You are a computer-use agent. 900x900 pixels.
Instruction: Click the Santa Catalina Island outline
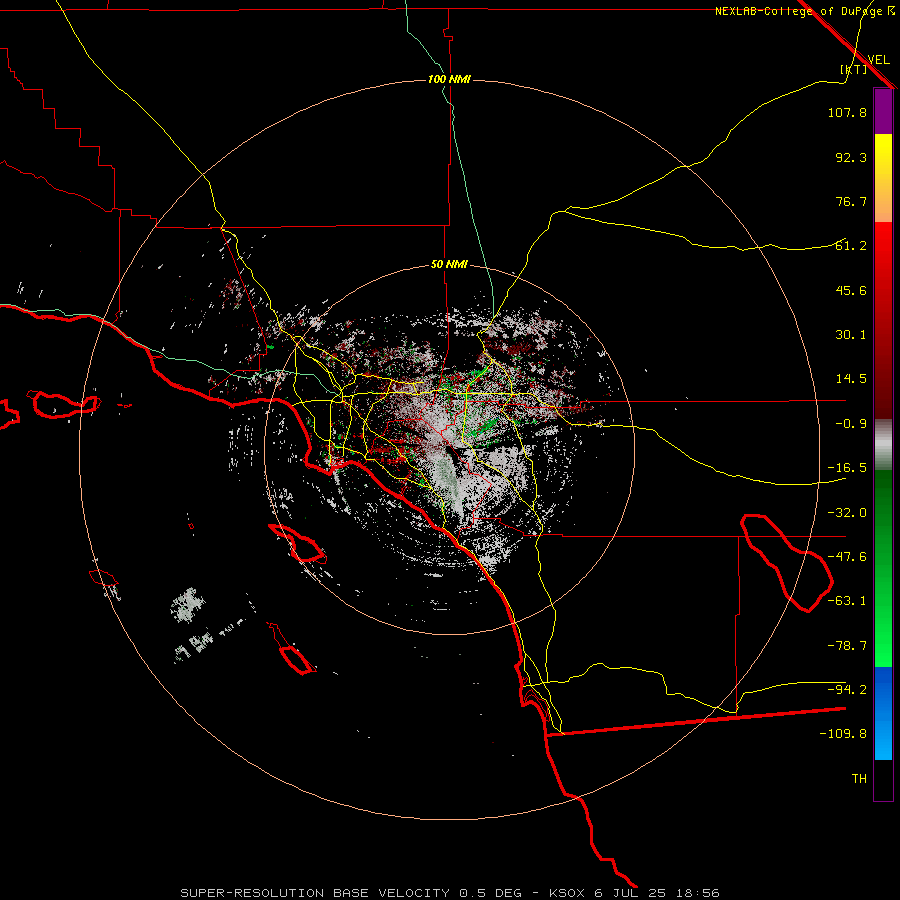point(298,542)
